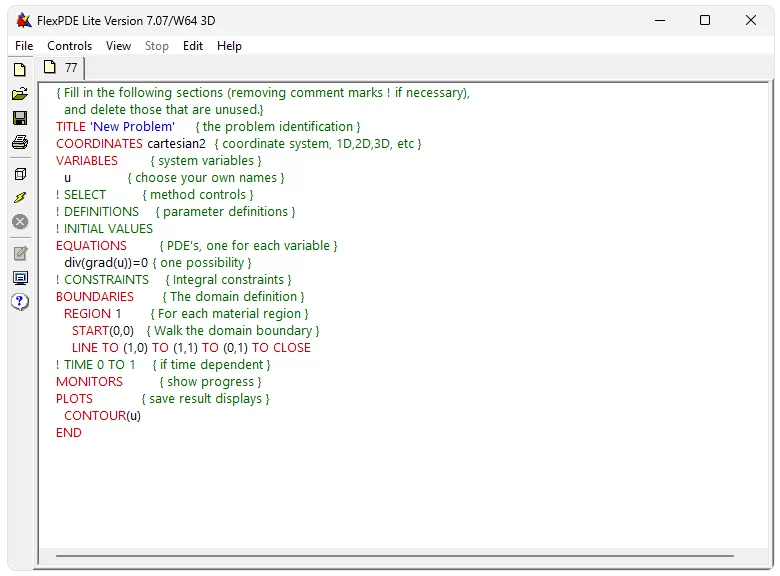
Task: Click the CONTOUR(u) statement
Action: pyautogui.click(x=102, y=416)
